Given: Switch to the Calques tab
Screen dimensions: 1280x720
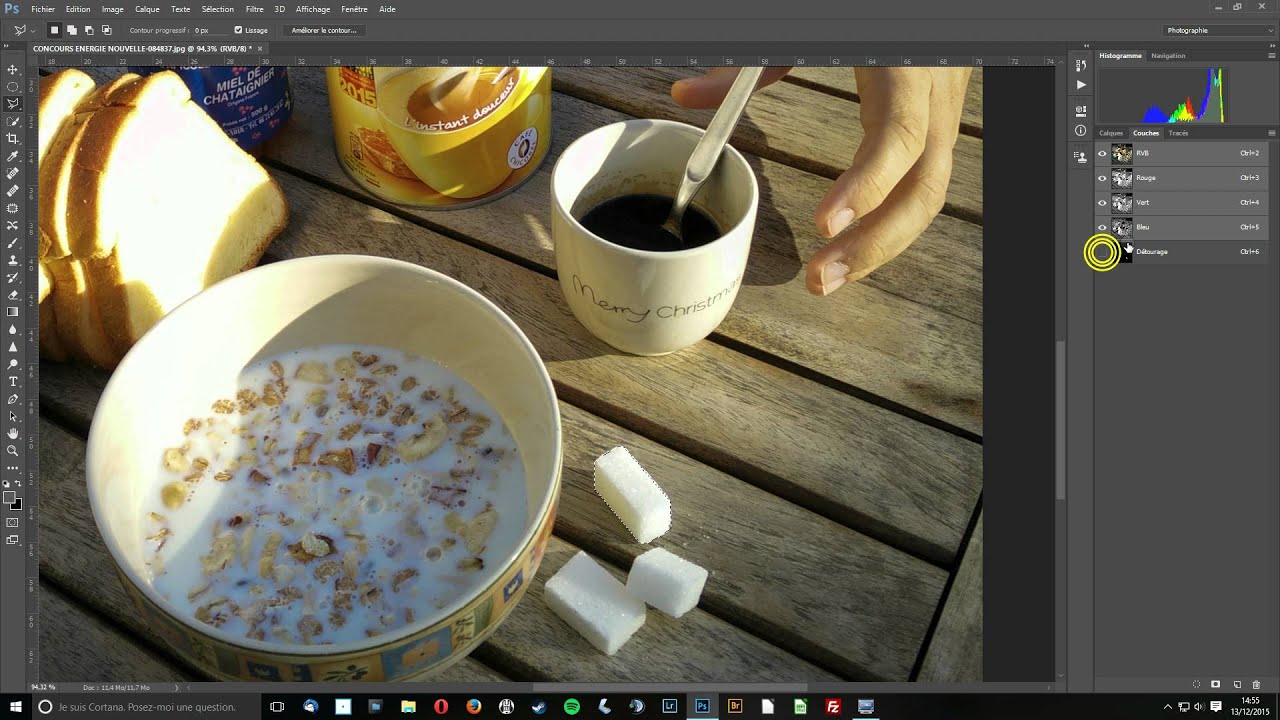Looking at the screenshot, I should click(x=1111, y=133).
